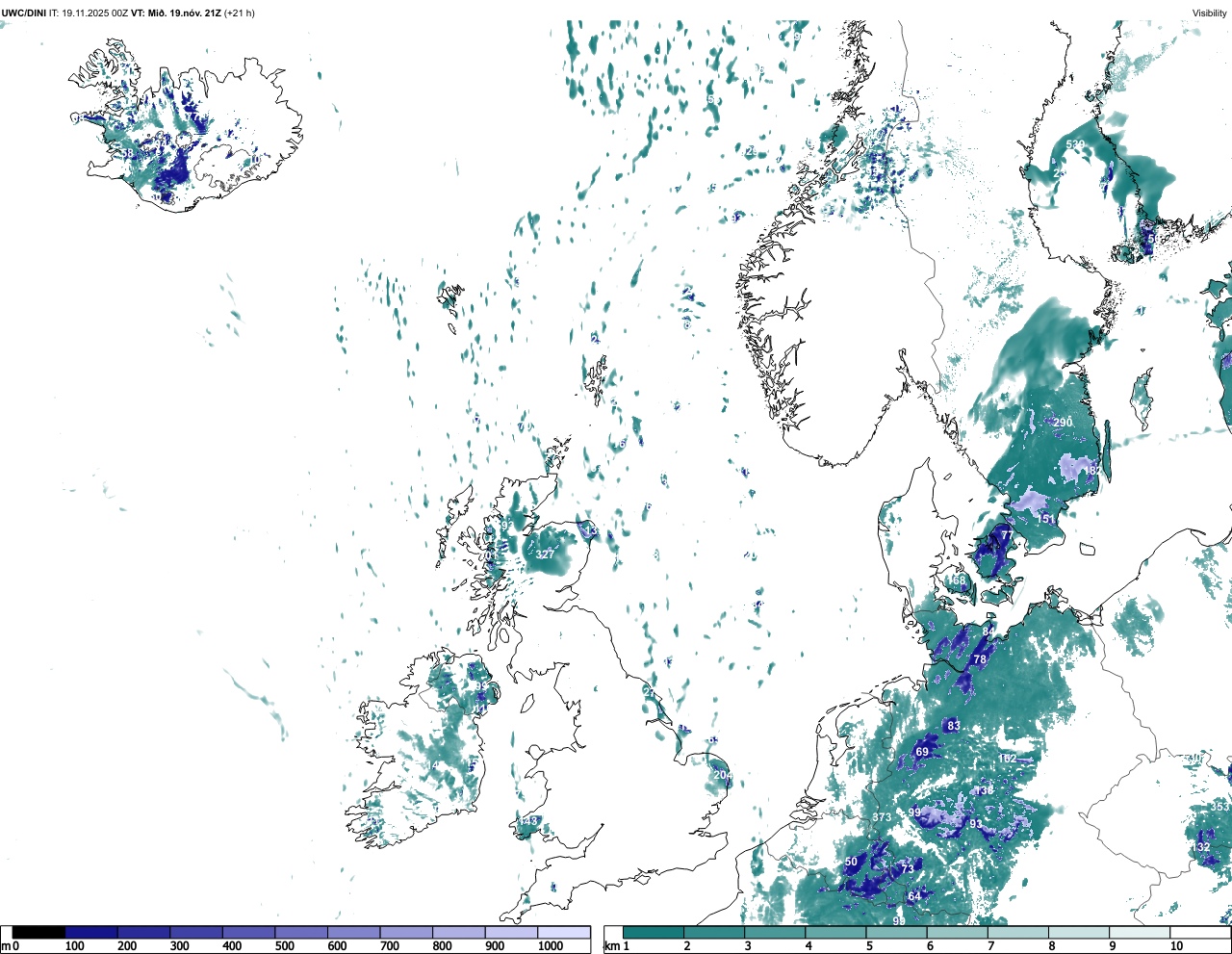Click the 290 value over Sweden

[1063, 423]
